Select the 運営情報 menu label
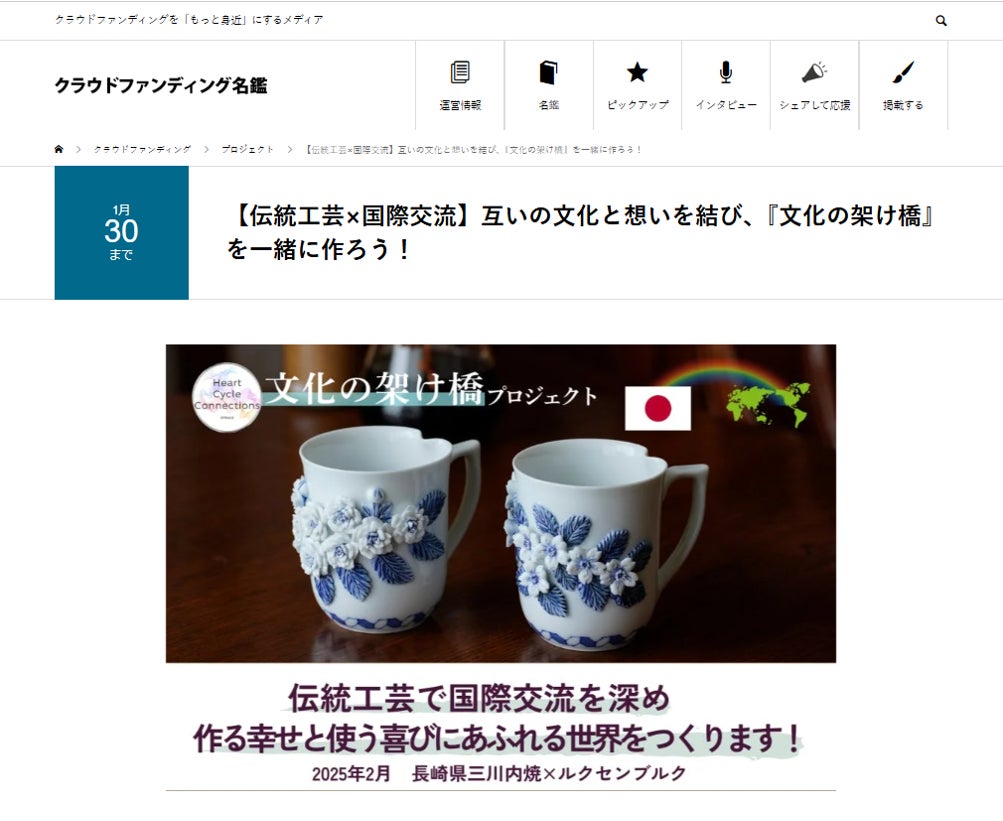The width and height of the screenshot is (1003, 821). tap(460, 105)
